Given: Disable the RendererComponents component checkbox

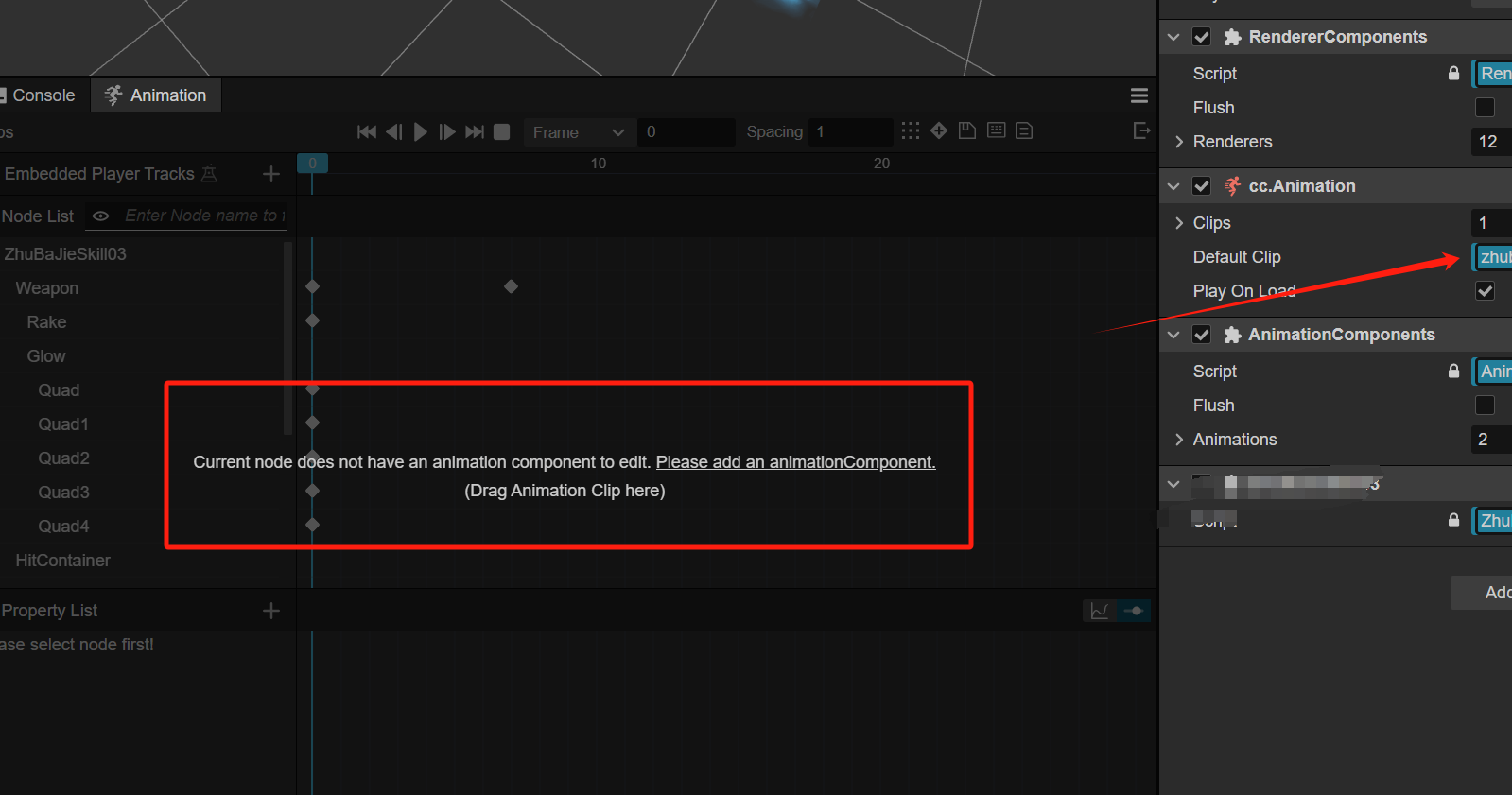Looking at the screenshot, I should click(x=1202, y=37).
